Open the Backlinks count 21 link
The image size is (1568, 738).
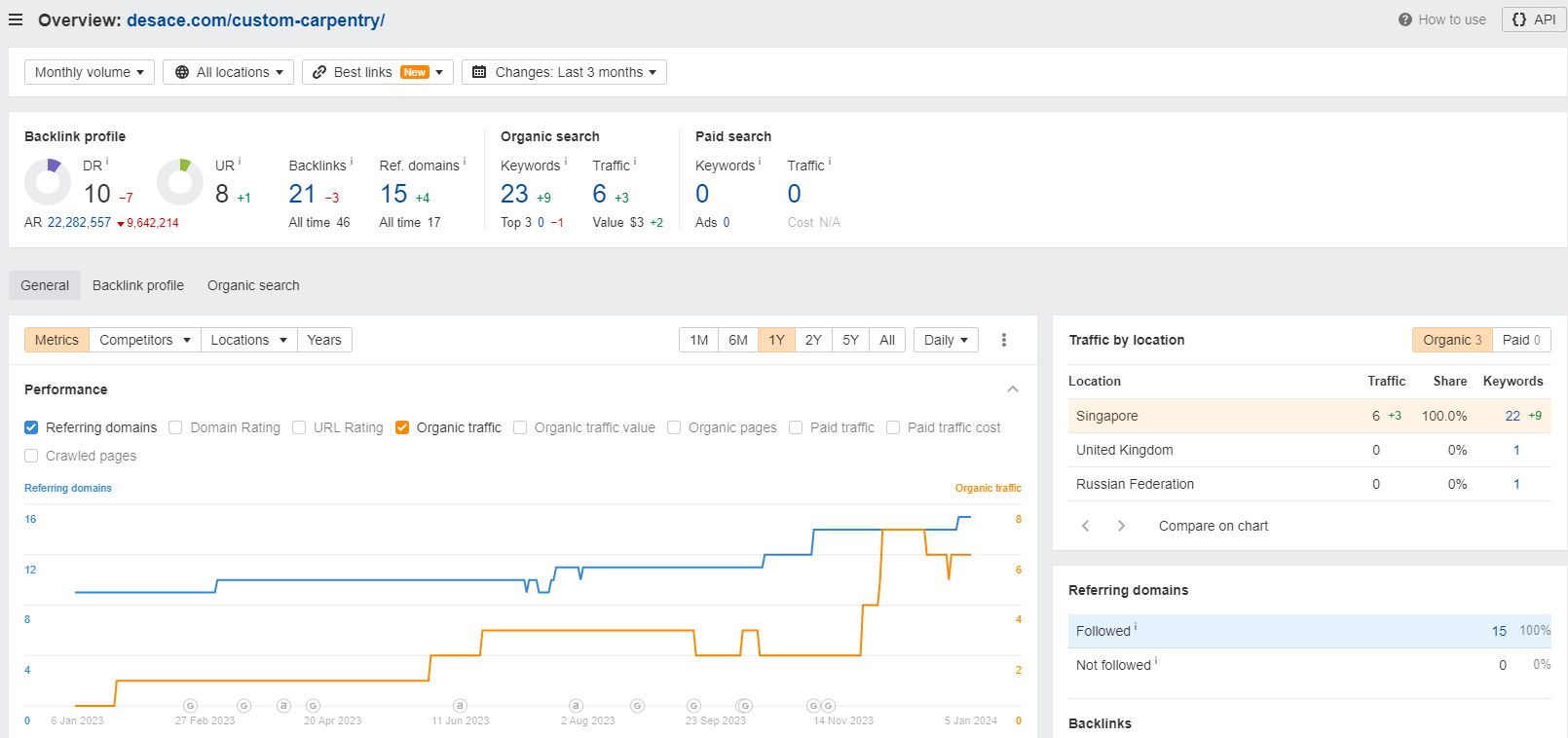pos(302,194)
